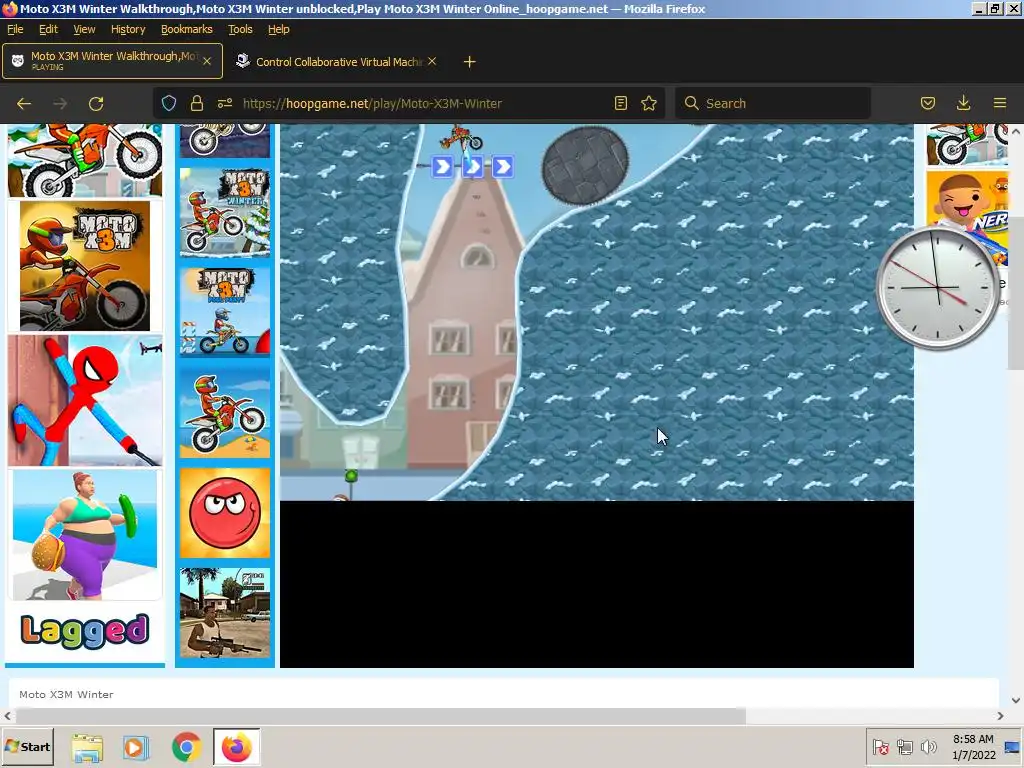Screen dimensions: 1024x768
Task: Open the History menu
Action: coord(128,29)
